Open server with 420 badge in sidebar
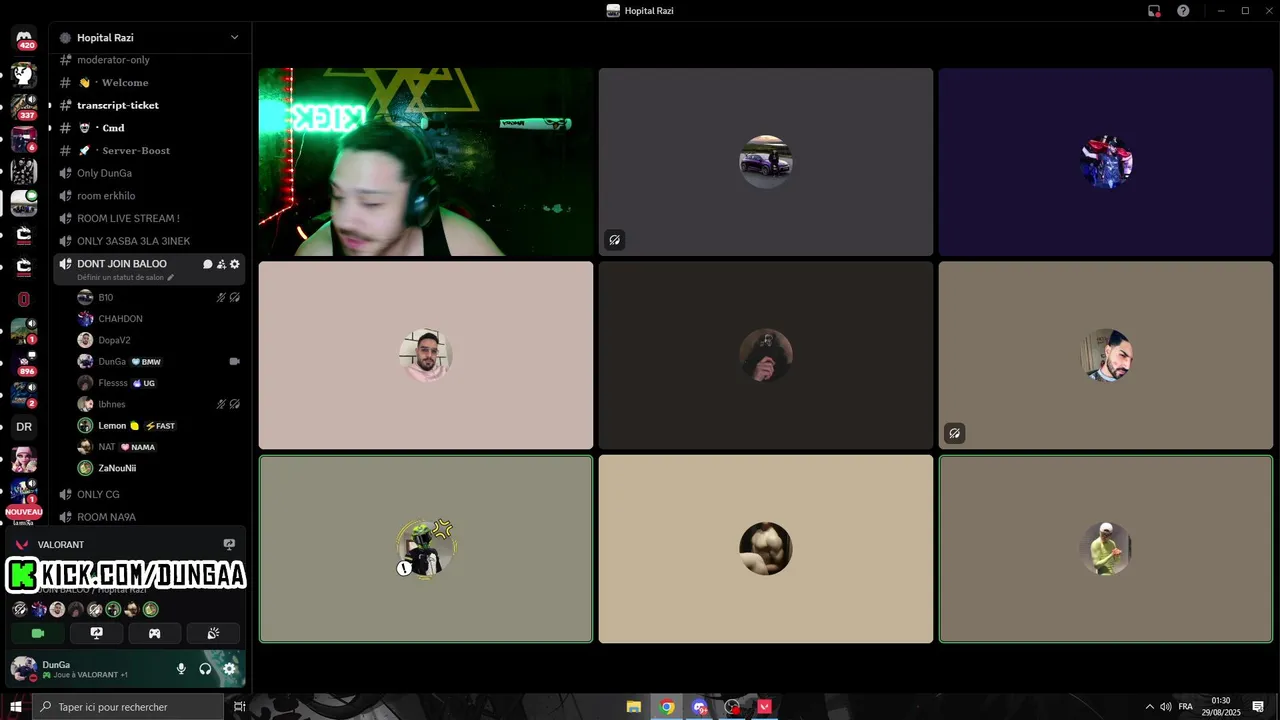Viewport: 1280px width, 720px height. [24, 38]
